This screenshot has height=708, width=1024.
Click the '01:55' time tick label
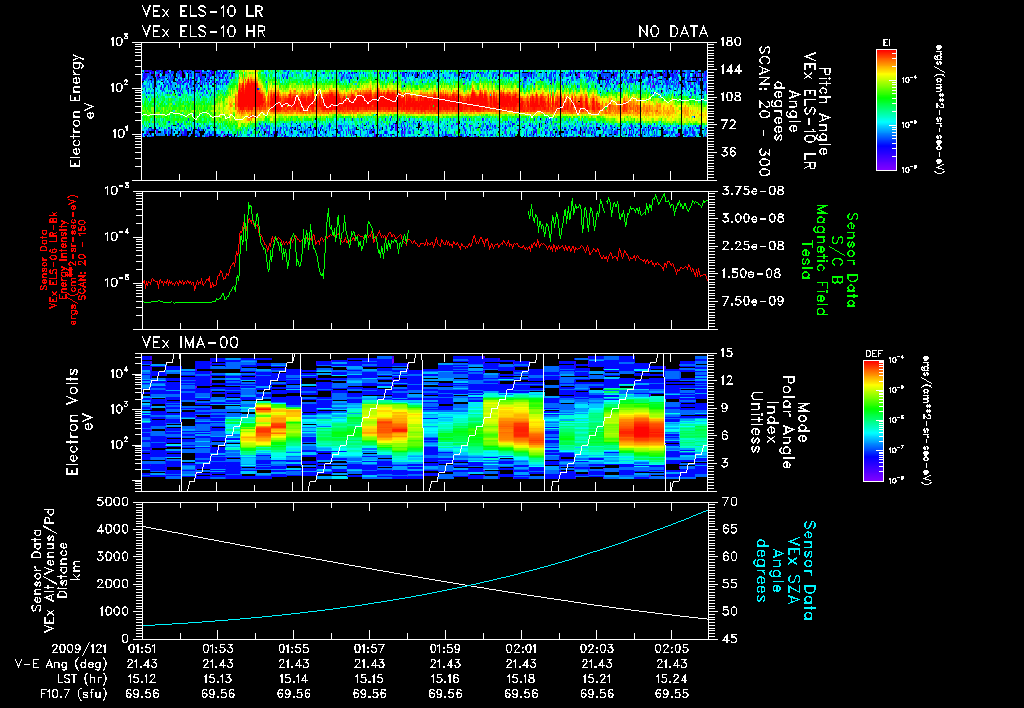click(294, 649)
